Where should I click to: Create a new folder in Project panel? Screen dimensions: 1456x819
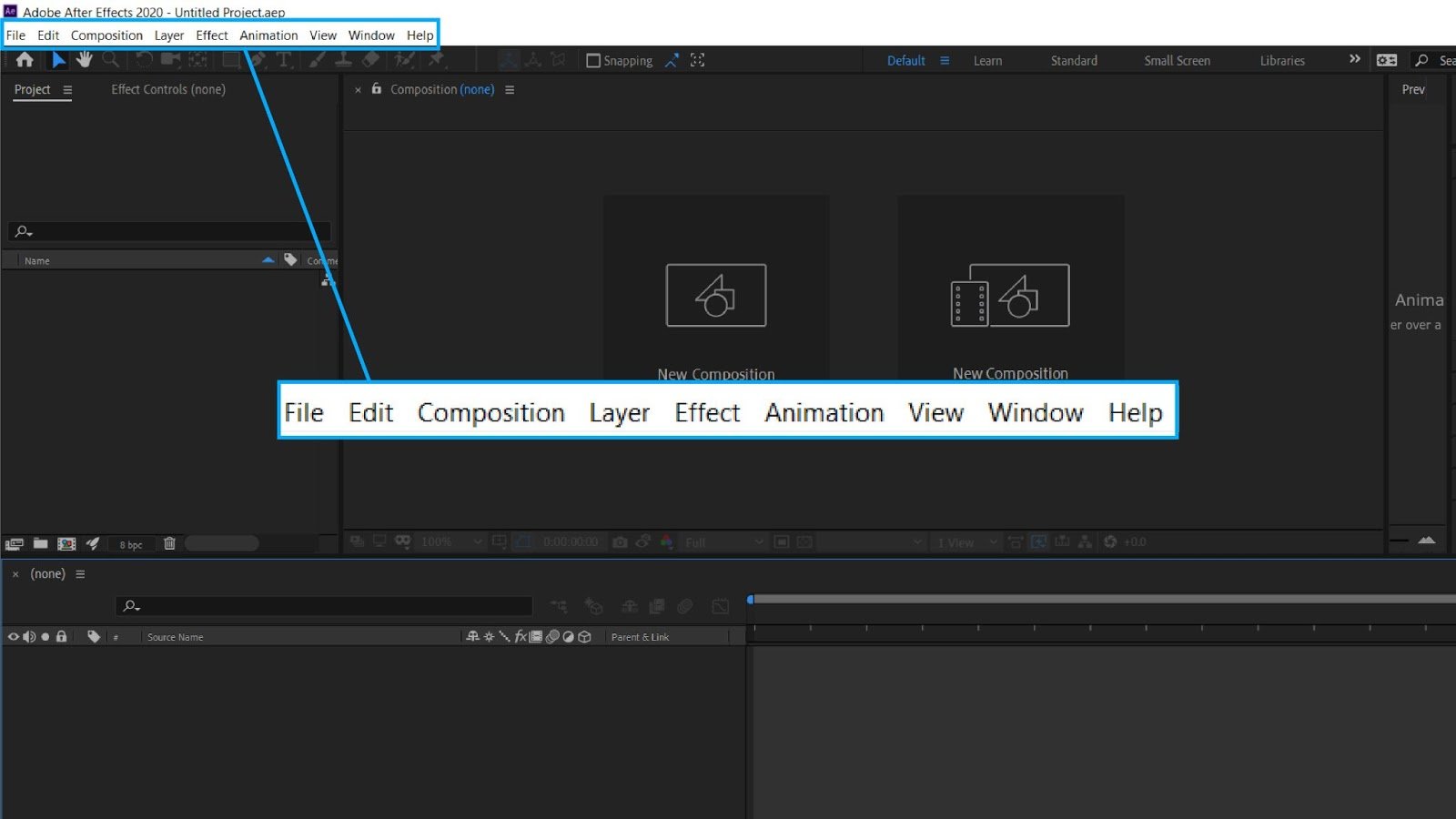[x=40, y=543]
